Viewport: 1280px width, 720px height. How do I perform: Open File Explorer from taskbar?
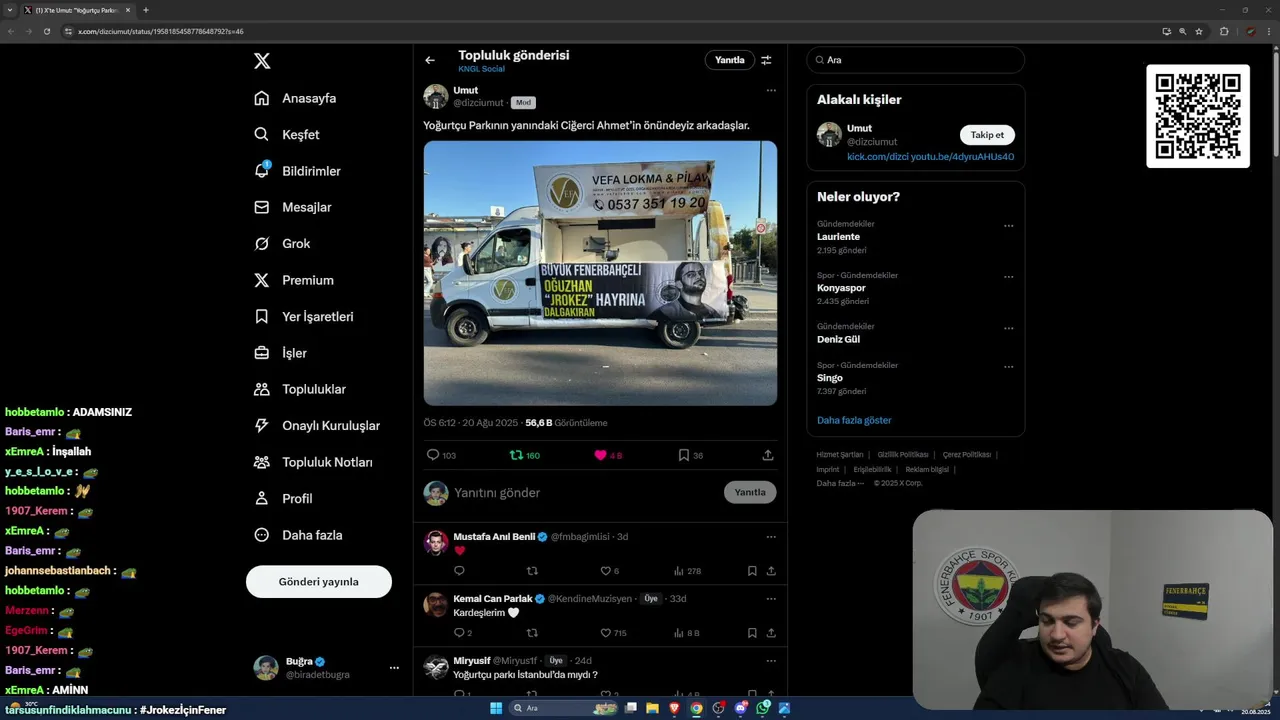pyautogui.click(x=652, y=708)
